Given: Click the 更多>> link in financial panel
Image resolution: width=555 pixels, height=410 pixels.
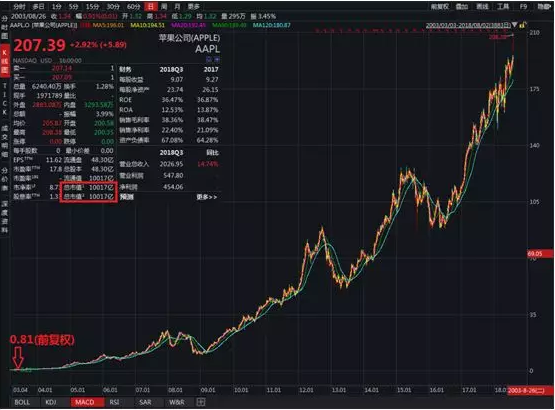Looking at the screenshot, I should tap(207, 197).
